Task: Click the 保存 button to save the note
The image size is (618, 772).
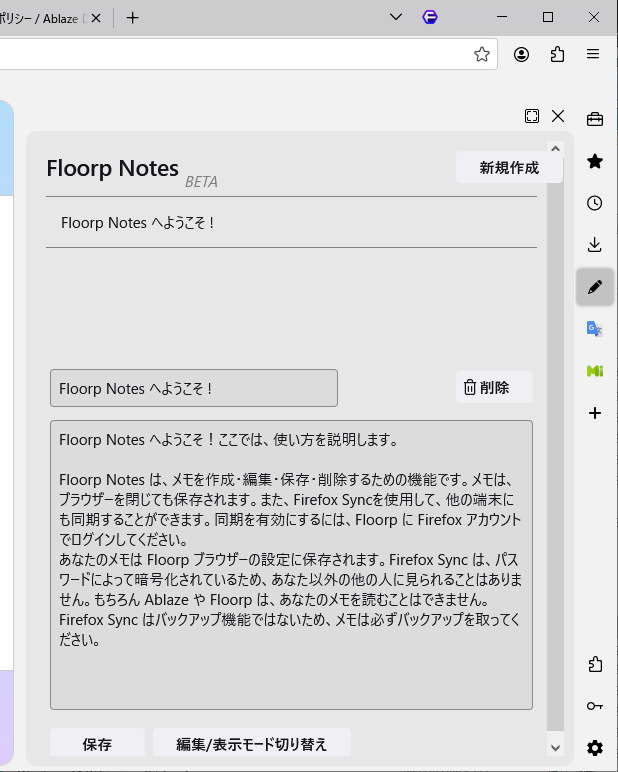Action: [x=97, y=743]
